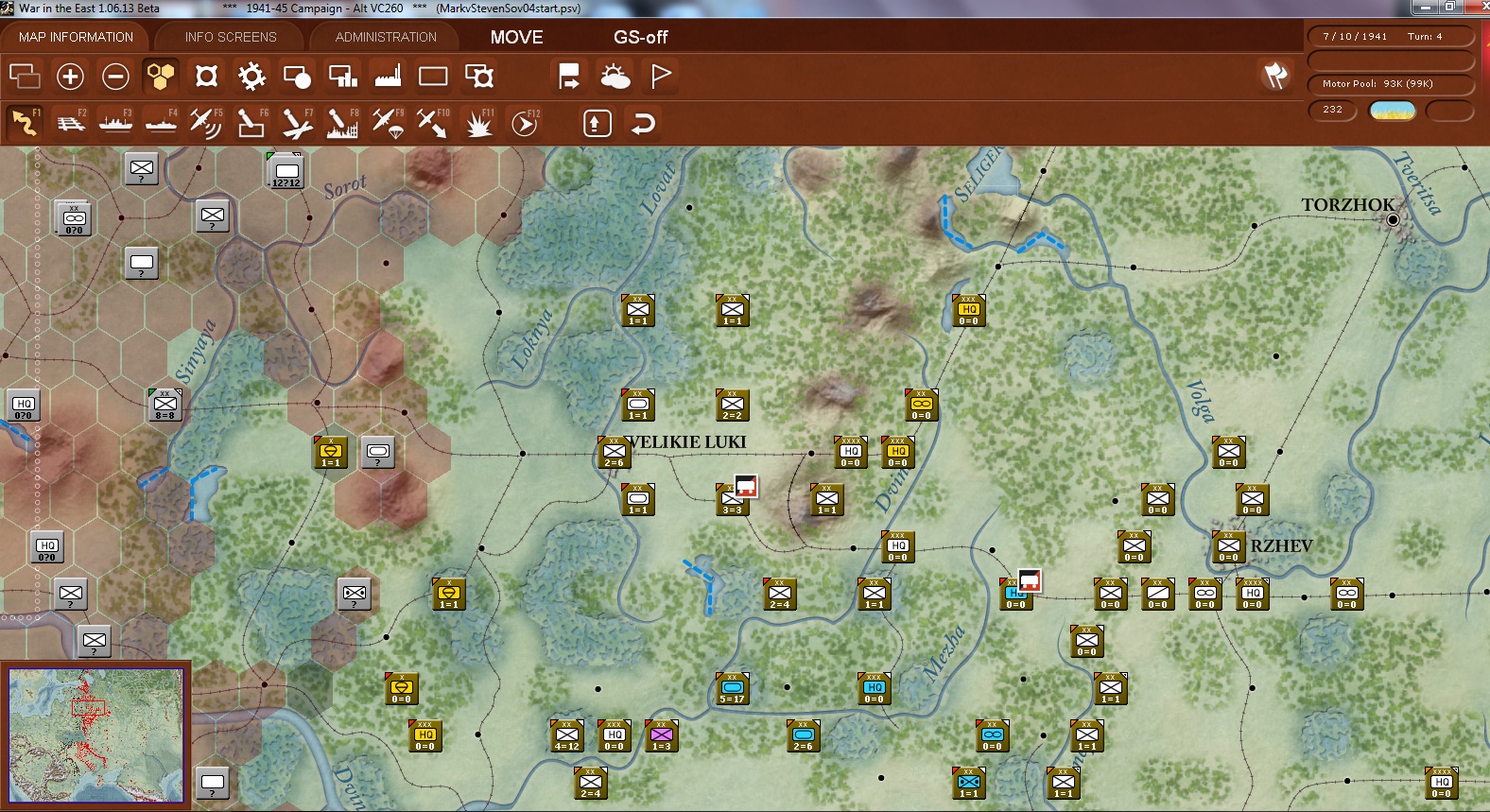The width and height of the screenshot is (1490, 812).
Task: Toggle the factory display icon
Action: [x=388, y=76]
